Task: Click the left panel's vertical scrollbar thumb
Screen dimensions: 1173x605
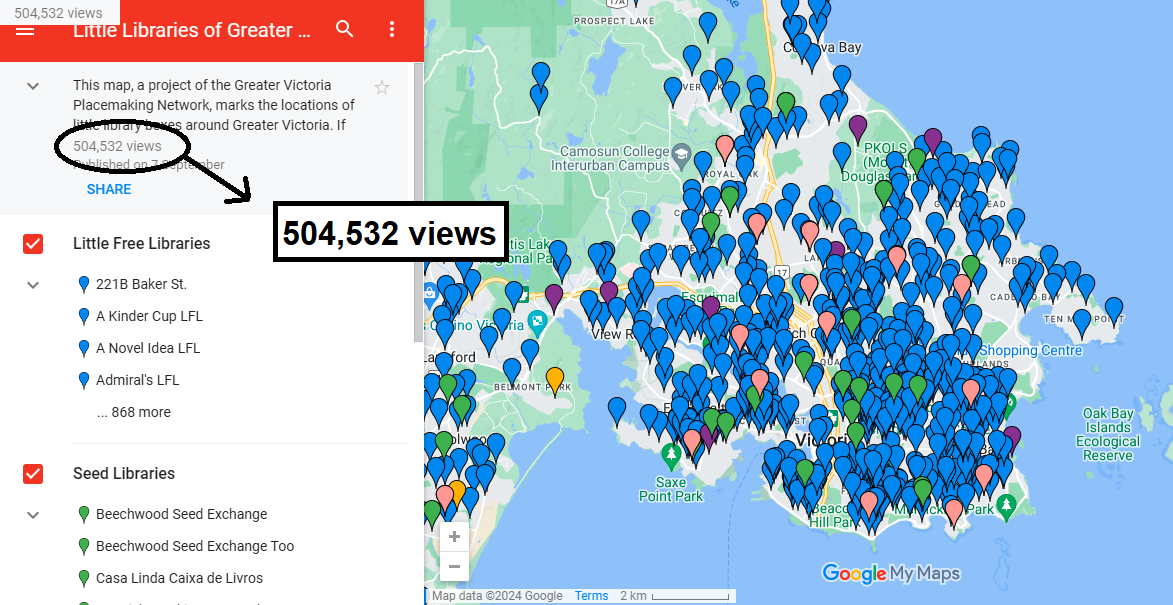Action: click(x=418, y=202)
